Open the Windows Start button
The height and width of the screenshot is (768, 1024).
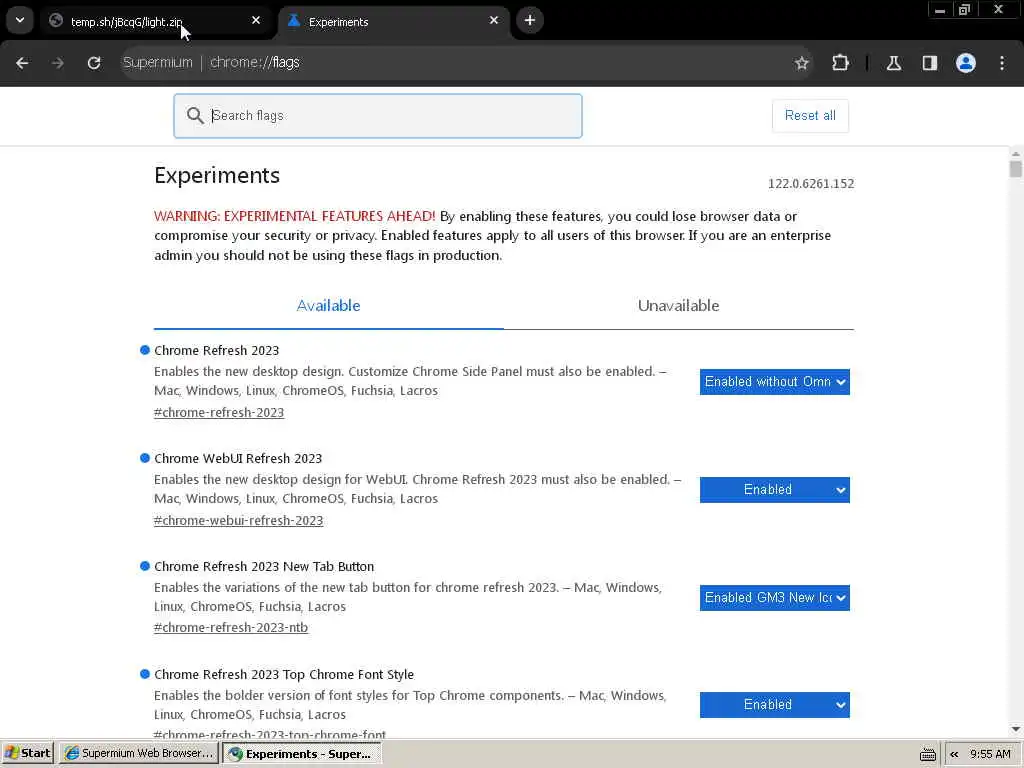[27, 753]
